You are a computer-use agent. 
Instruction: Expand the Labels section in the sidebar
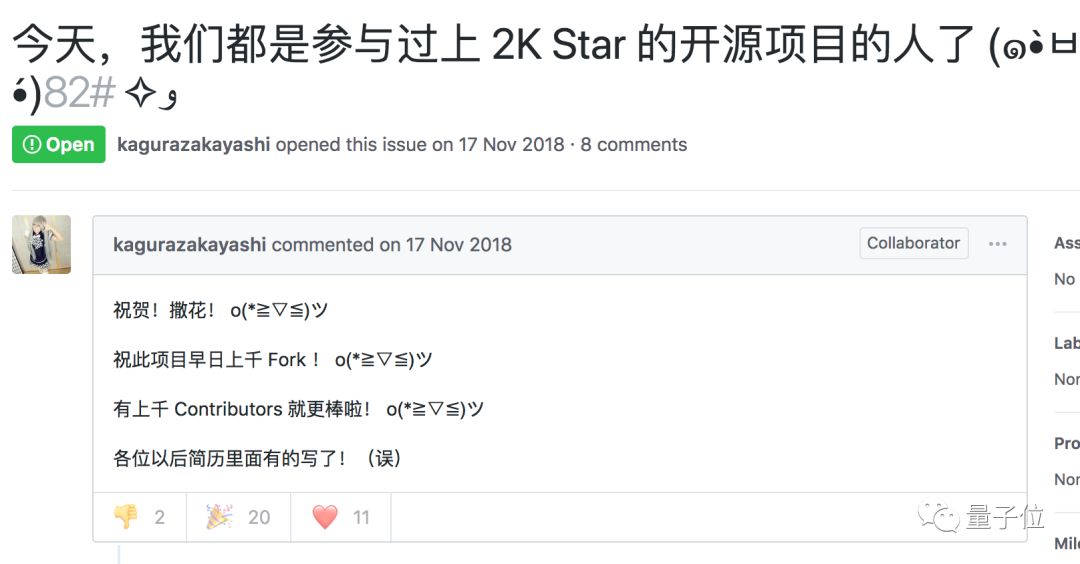[1066, 343]
